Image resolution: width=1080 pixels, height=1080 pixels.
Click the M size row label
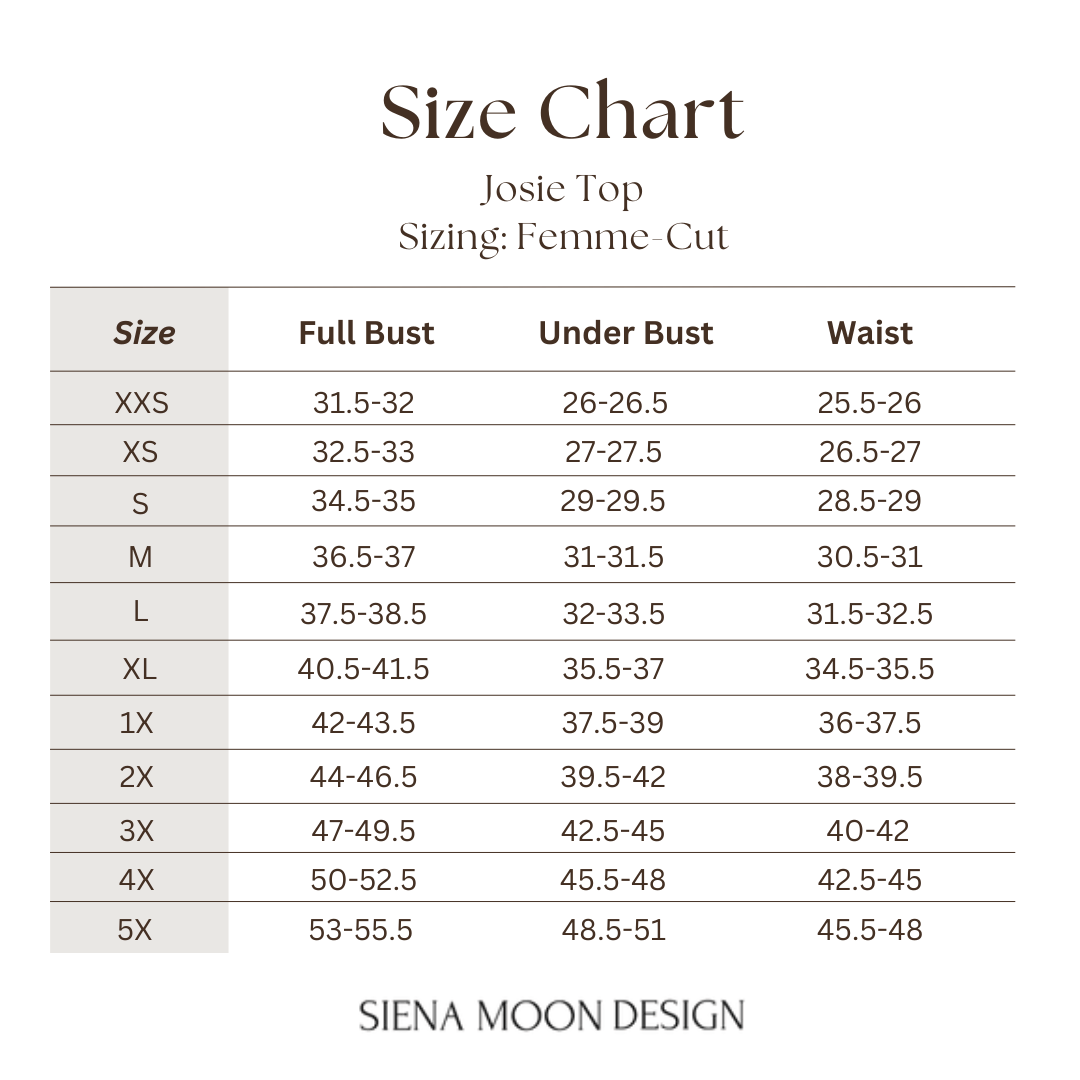coord(140,557)
